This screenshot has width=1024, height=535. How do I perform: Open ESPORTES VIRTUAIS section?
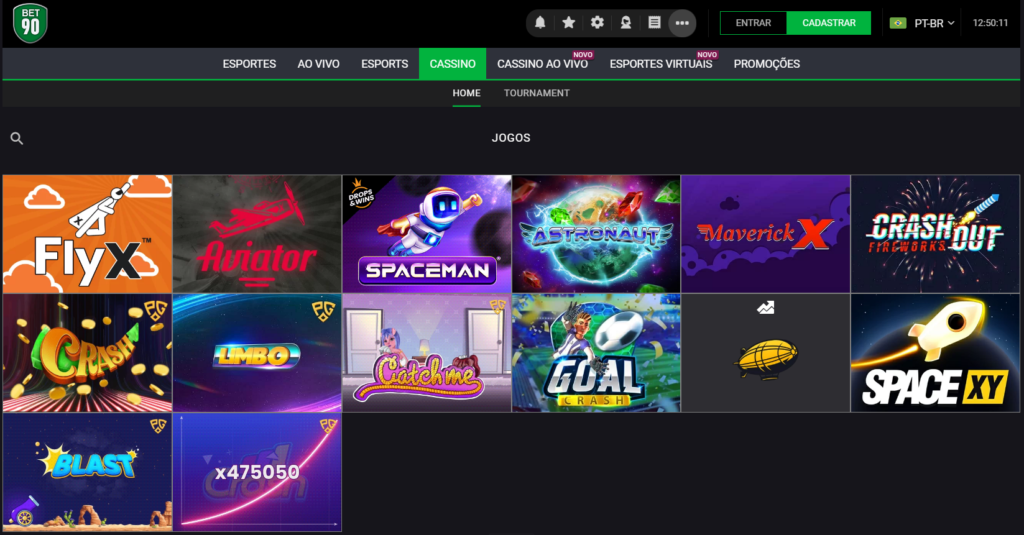pos(661,64)
